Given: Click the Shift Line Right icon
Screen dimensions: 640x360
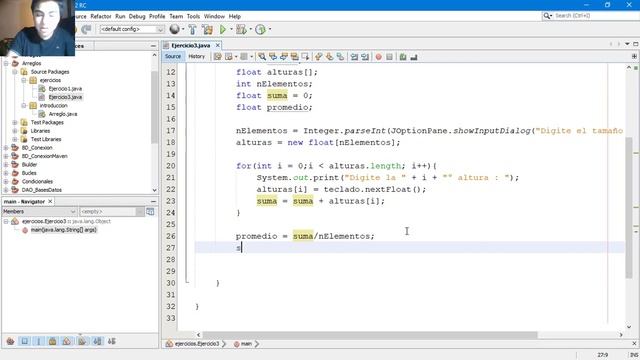Looking at the screenshot, I should coord(365,57).
